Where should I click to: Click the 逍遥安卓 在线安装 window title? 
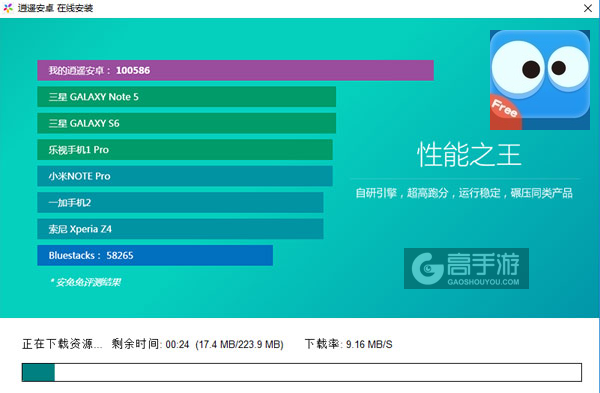(55, 8)
